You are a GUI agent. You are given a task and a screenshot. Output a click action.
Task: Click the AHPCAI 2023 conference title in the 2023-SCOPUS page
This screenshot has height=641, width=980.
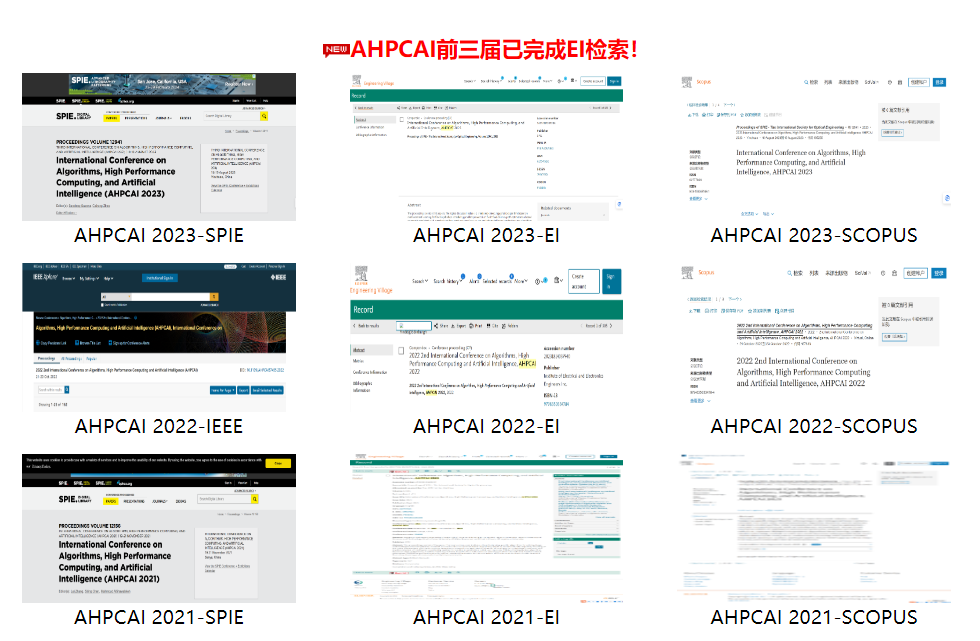click(x=801, y=162)
